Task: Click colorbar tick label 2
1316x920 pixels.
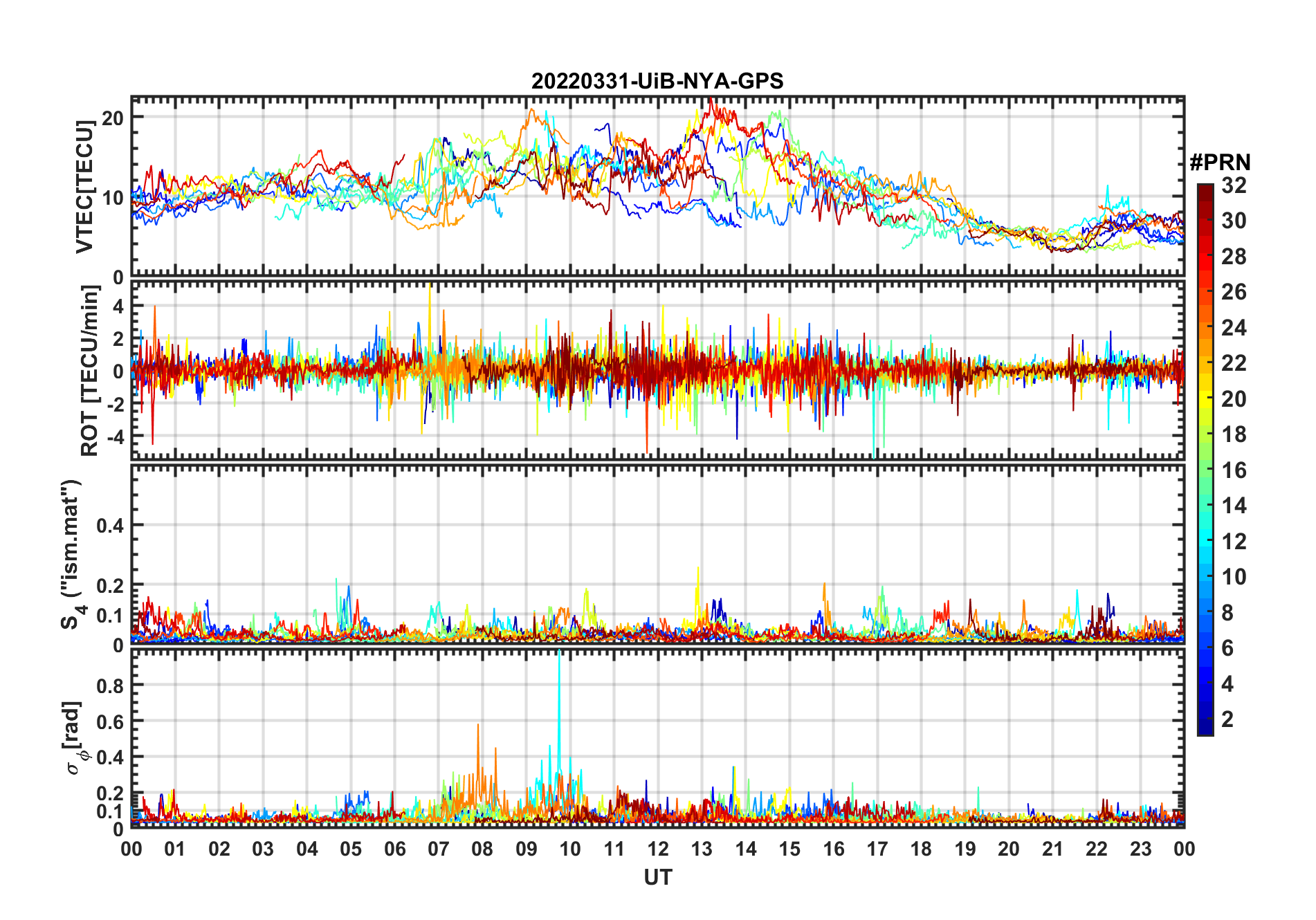Action: [1227, 719]
